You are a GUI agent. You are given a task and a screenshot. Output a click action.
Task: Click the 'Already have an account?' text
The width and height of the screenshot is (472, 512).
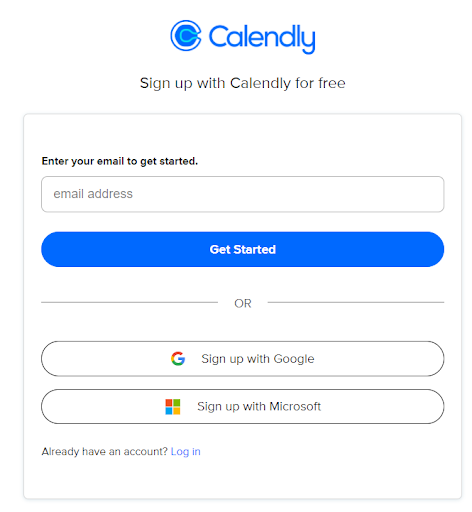click(x=105, y=451)
